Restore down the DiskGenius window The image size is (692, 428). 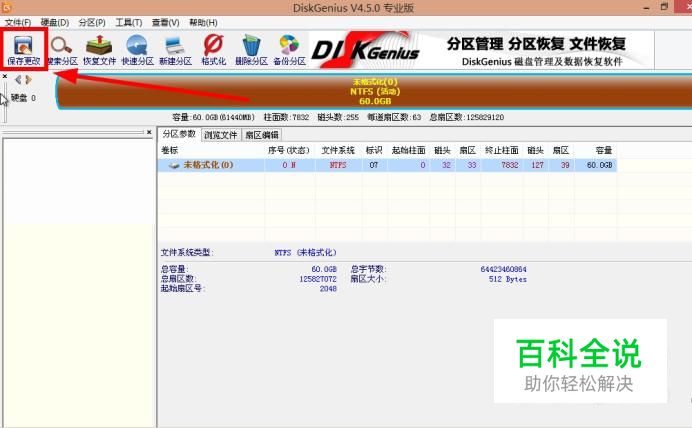(x=664, y=7)
